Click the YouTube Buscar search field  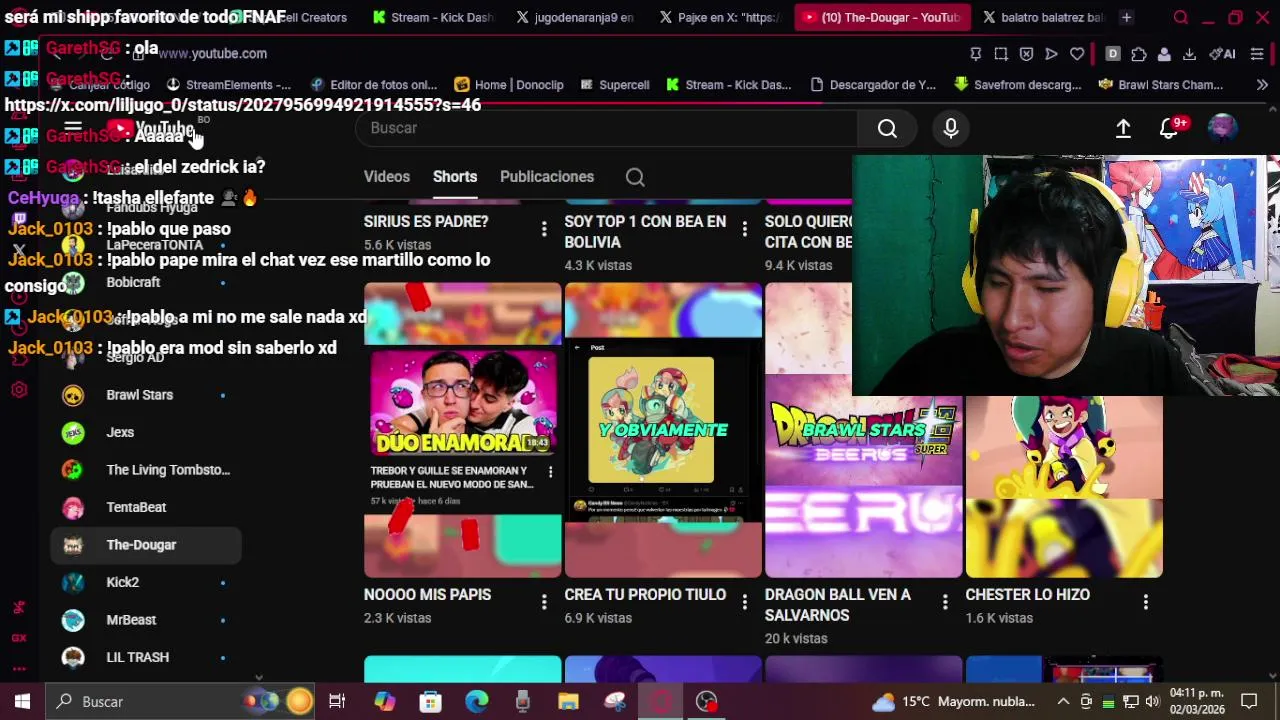click(x=606, y=128)
